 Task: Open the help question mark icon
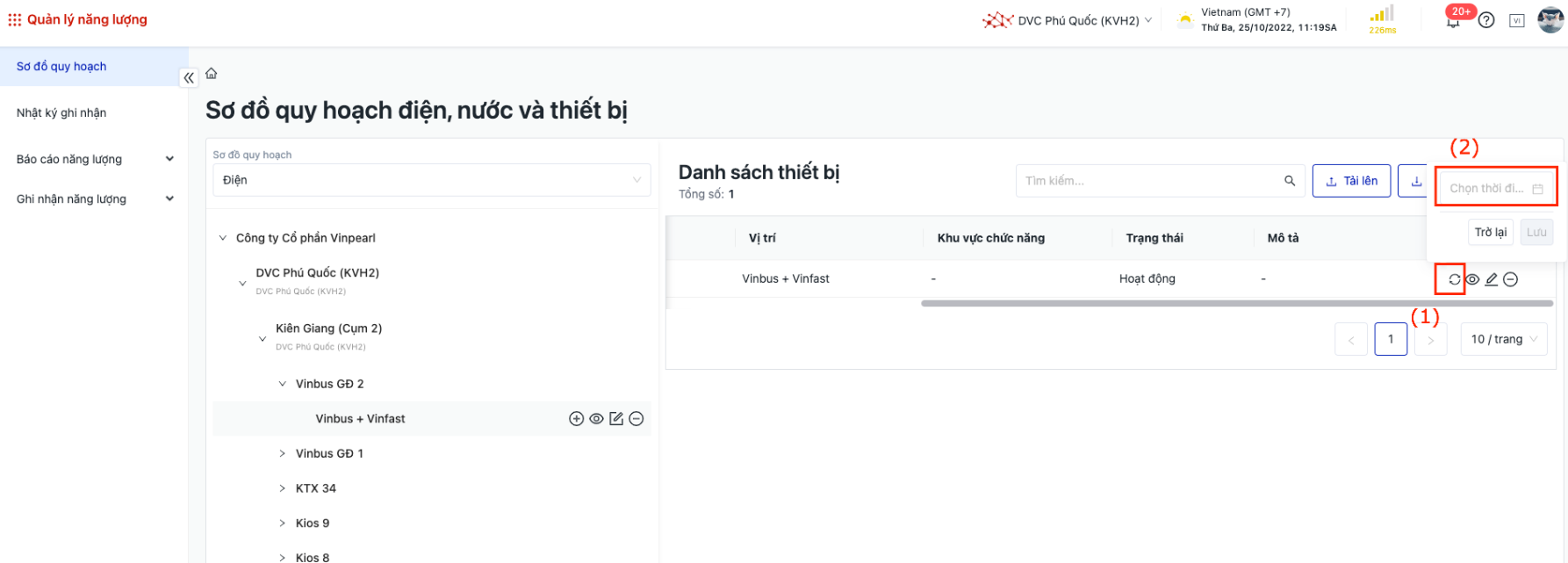click(x=1486, y=20)
